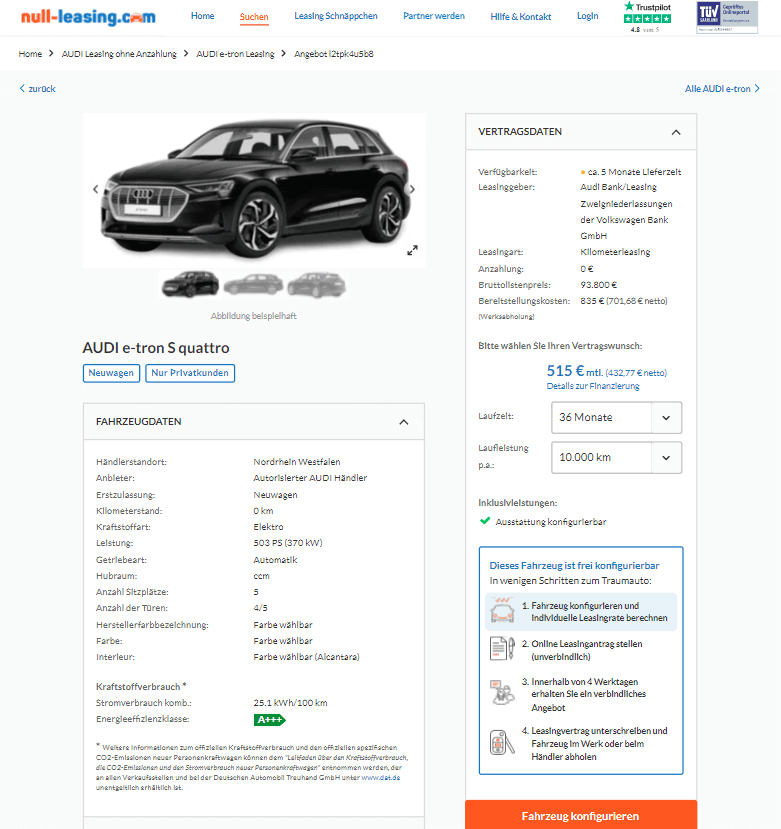Click the null-leasing.com logo
781x829 pixels.
point(88,17)
